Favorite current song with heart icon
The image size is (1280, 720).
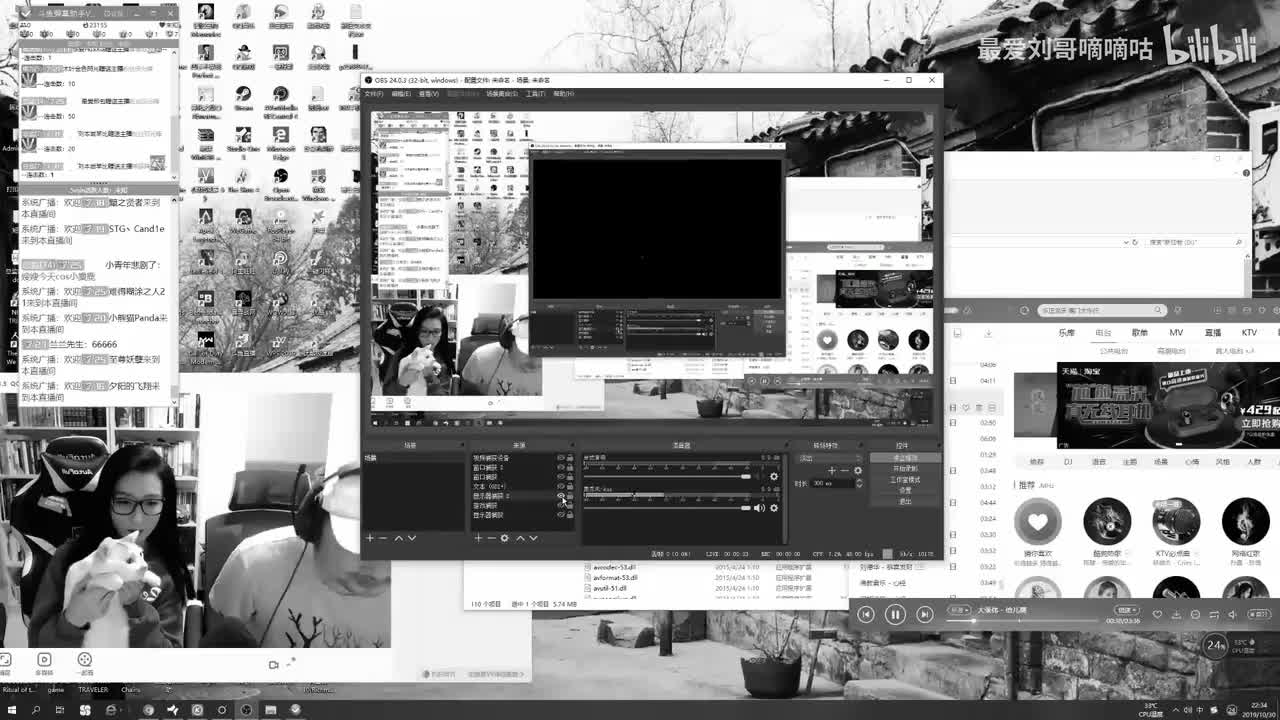click(x=1158, y=614)
